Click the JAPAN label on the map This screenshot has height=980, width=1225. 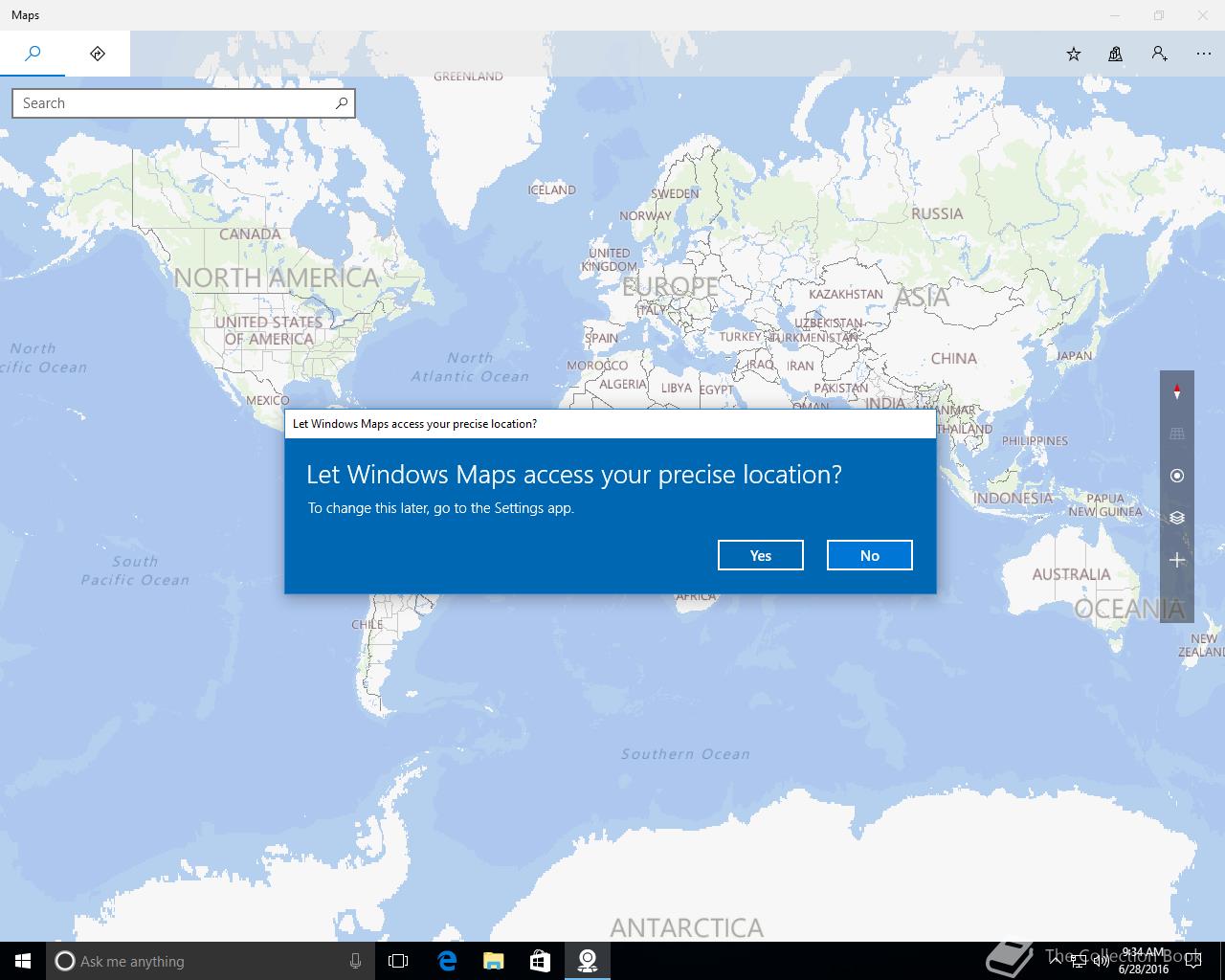coord(1074,355)
